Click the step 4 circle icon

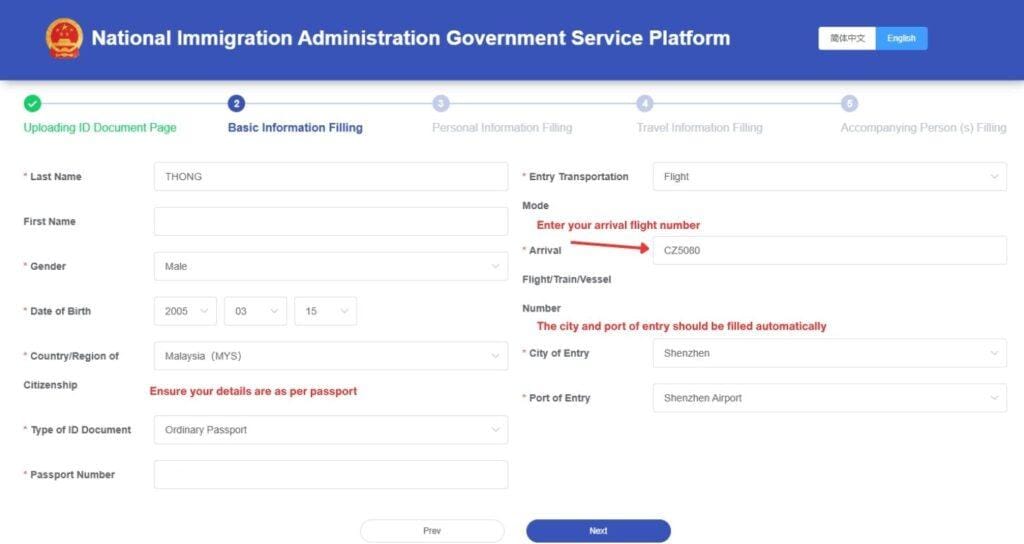(645, 103)
